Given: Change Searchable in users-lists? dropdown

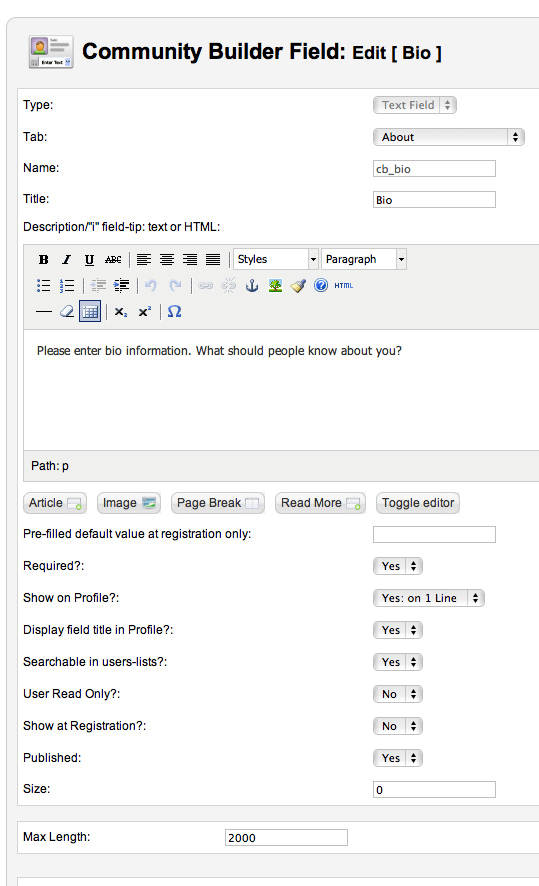Looking at the screenshot, I should 398,662.
